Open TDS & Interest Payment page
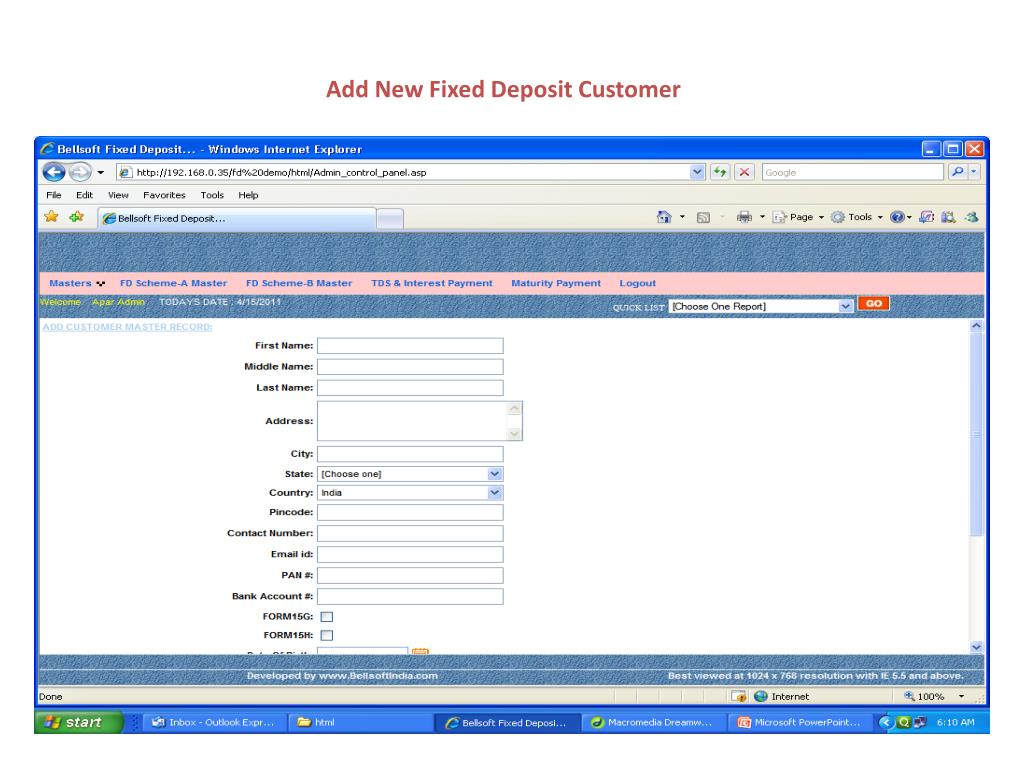1024x768 pixels. click(432, 283)
